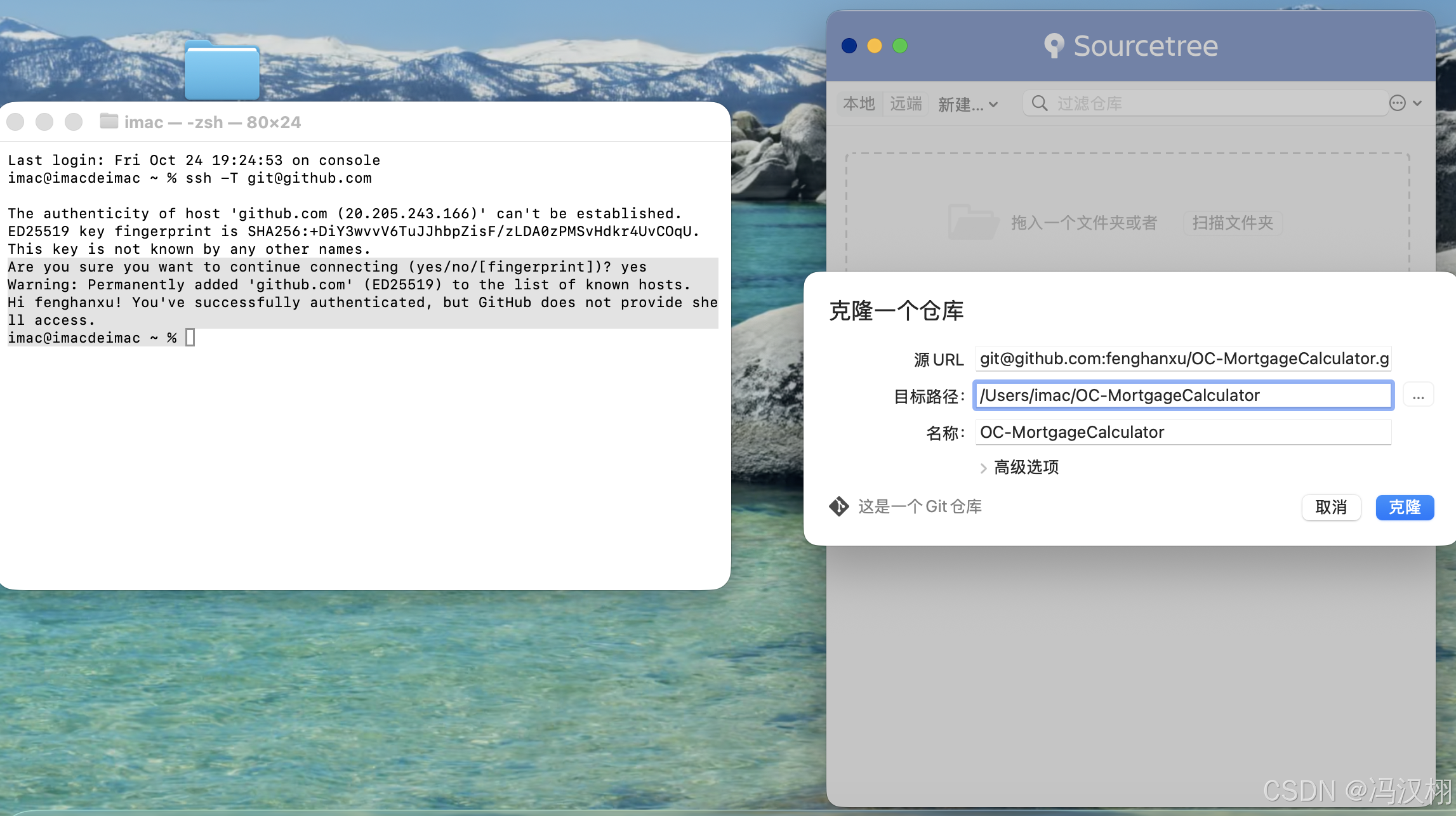Switch to the 本地 local tab

pos(859,103)
